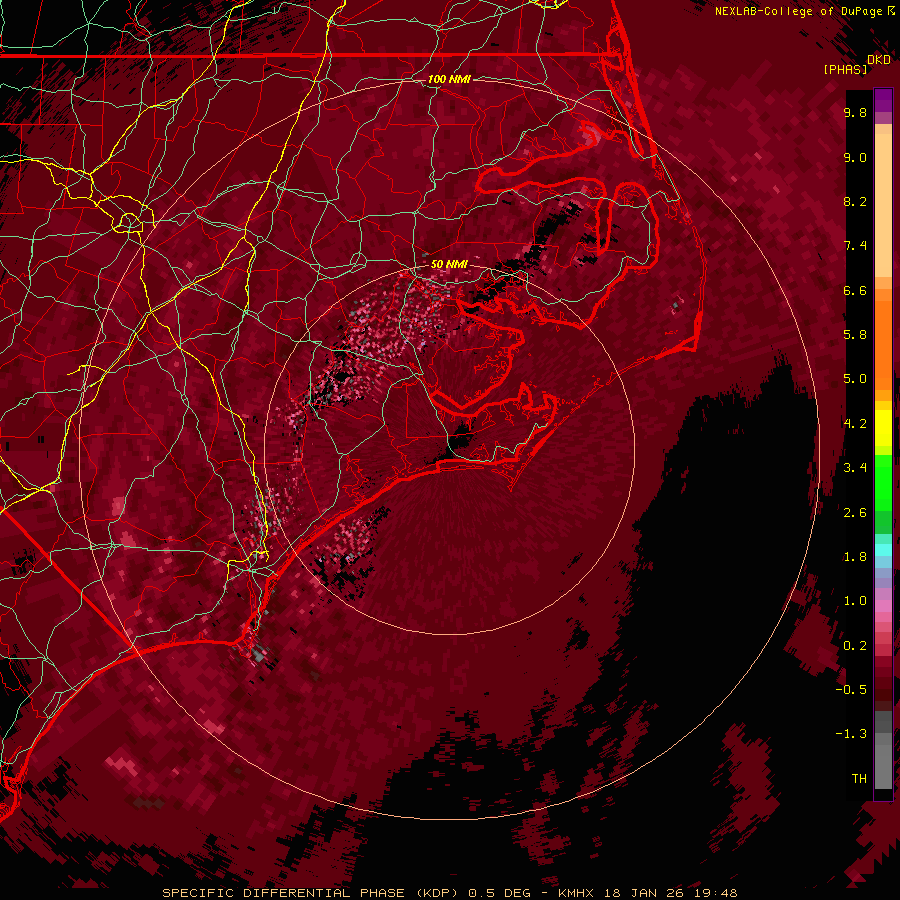This screenshot has height=900, width=900.
Task: Select the 100 NMI range ring label
Action: 449,79
